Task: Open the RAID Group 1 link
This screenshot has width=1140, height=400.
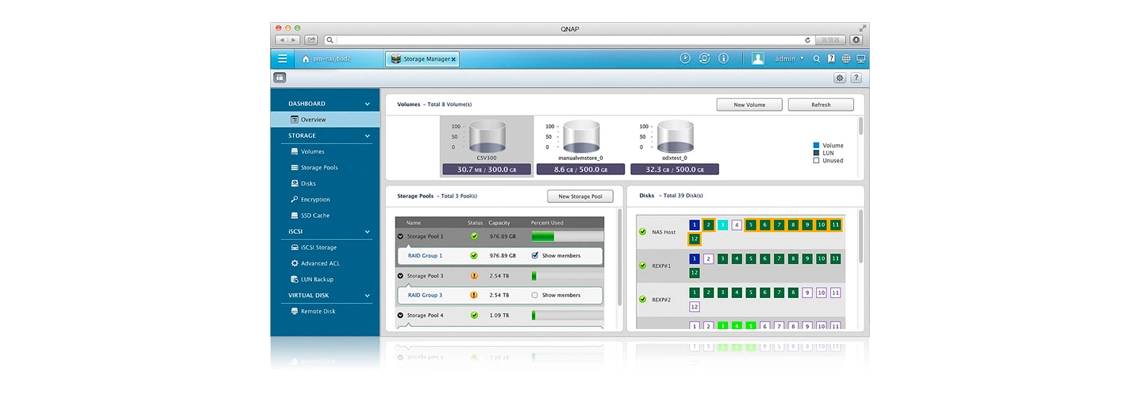Action: (425, 256)
